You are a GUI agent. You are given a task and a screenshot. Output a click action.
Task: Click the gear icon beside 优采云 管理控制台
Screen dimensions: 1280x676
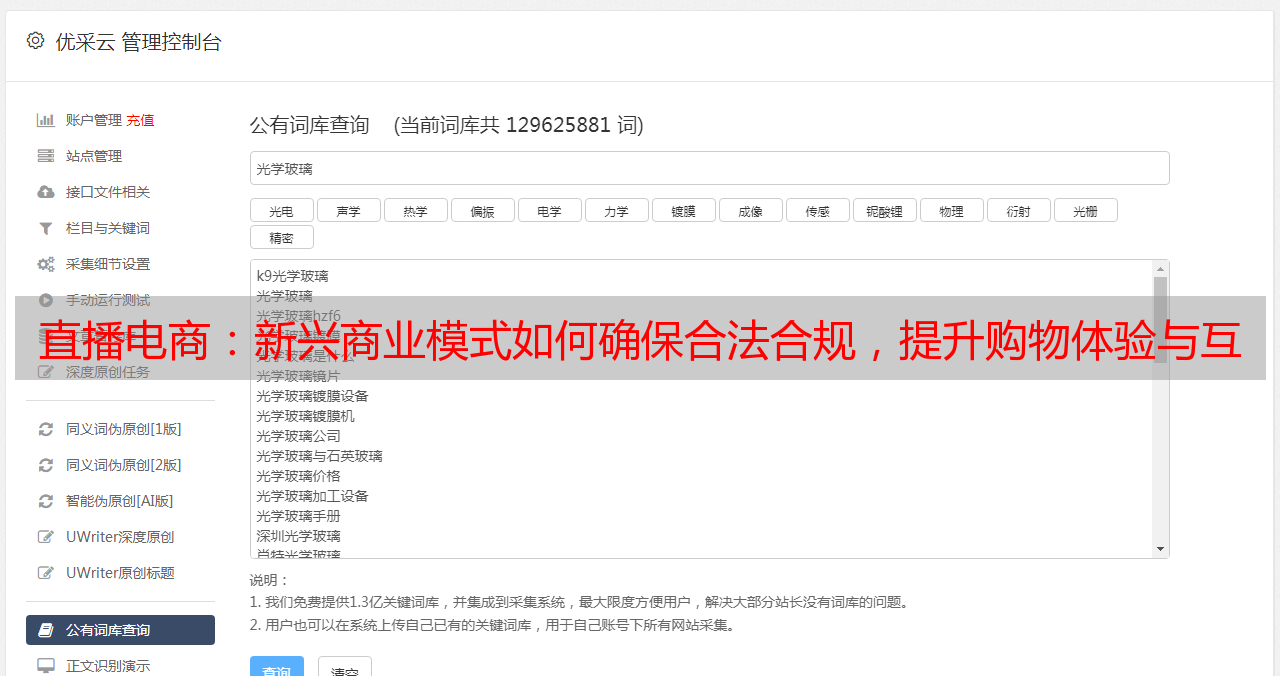pyautogui.click(x=36, y=41)
